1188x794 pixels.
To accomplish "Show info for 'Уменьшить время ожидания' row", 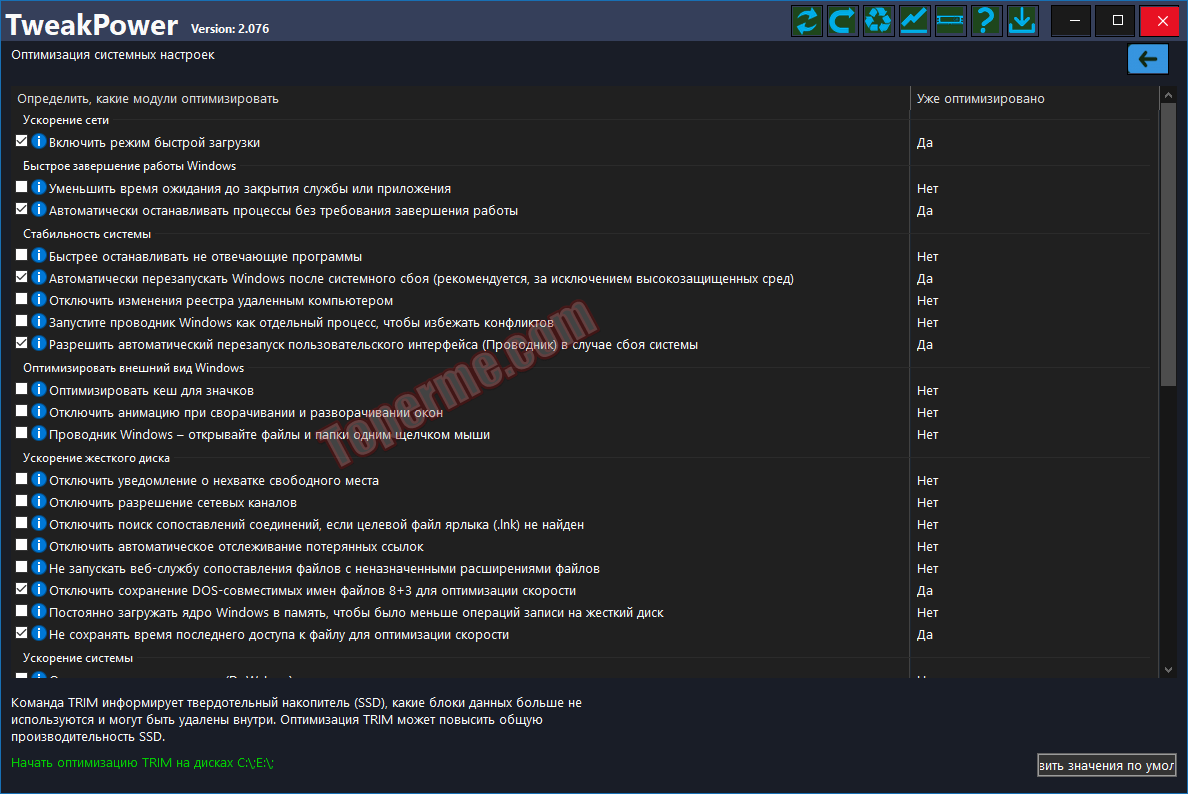I will (39, 188).
